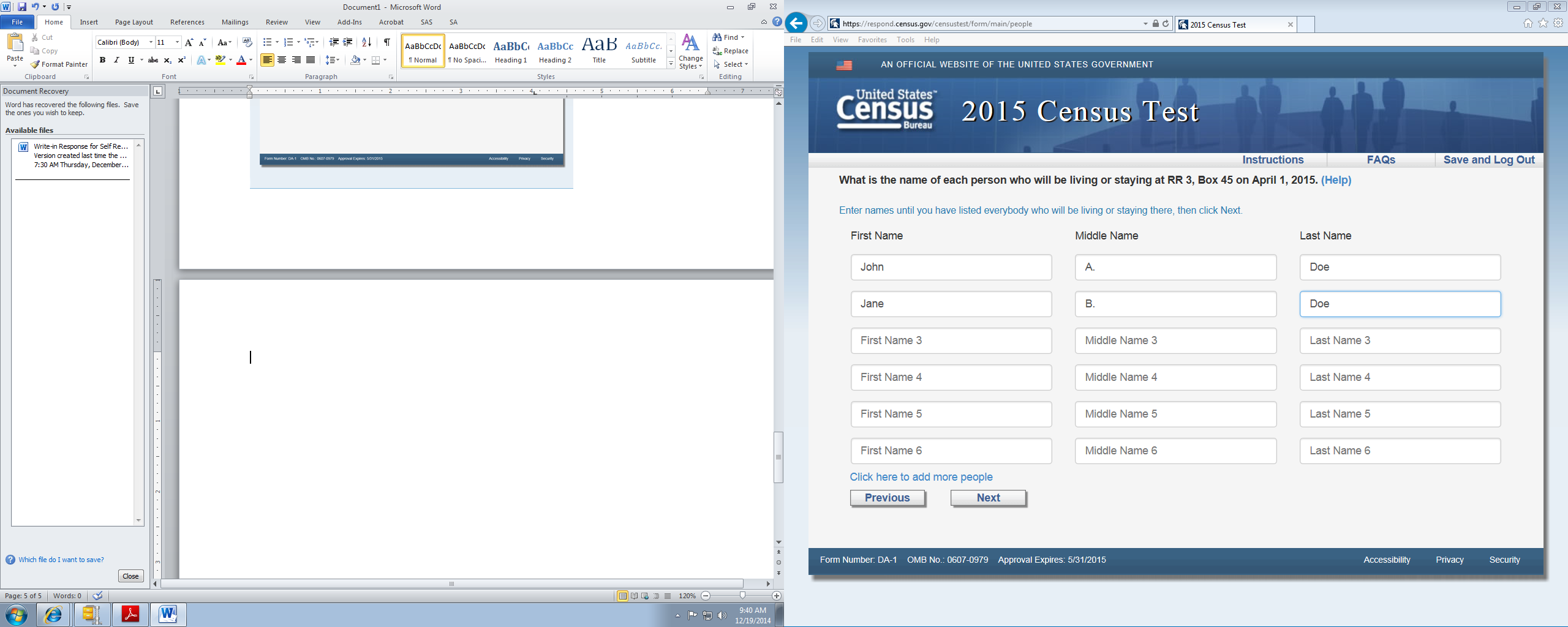Increase paragraph indent
Image resolution: width=1568 pixels, height=627 pixels.
[x=348, y=42]
